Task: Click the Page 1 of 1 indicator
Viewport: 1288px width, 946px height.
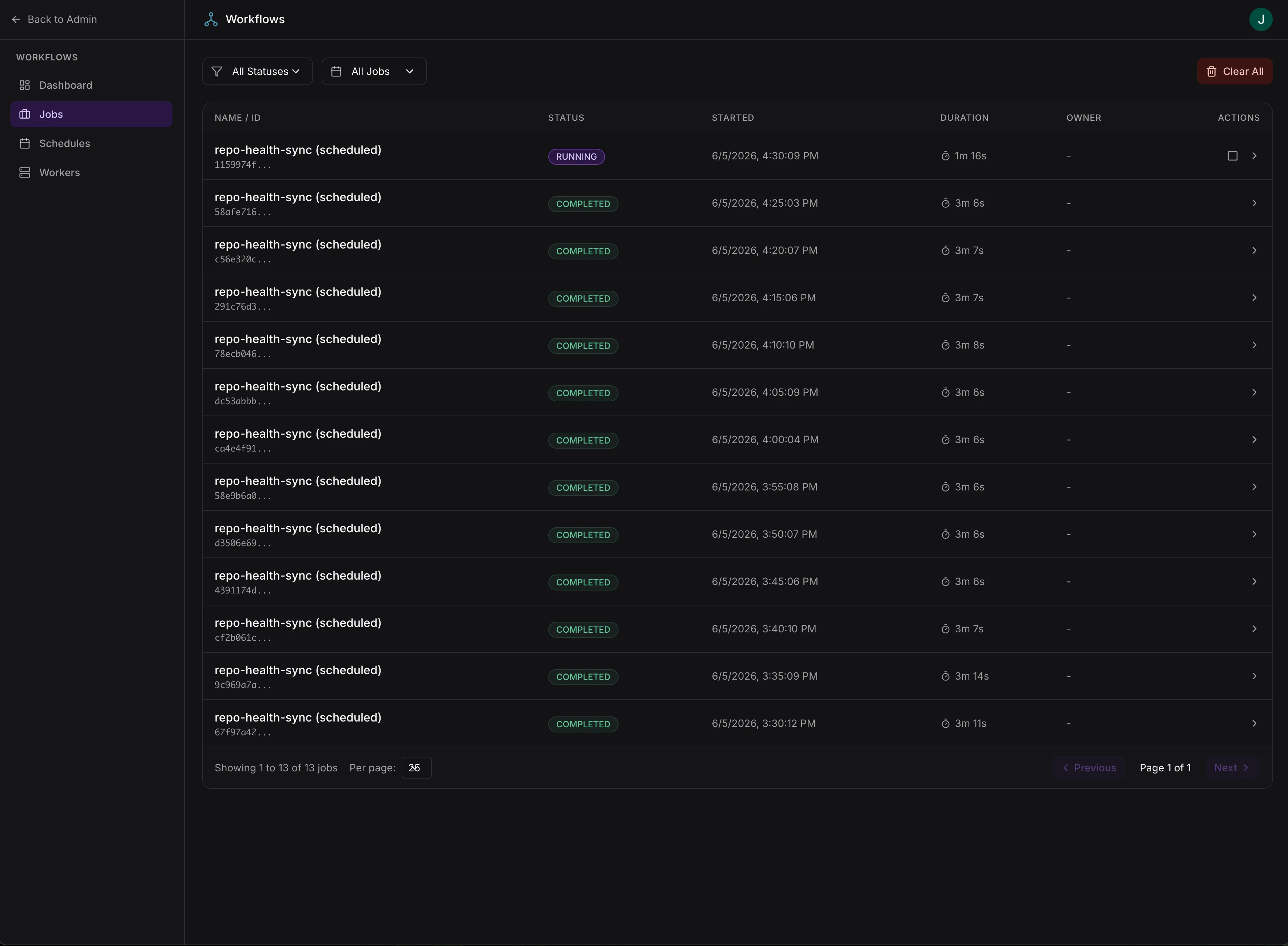Action: tap(1165, 768)
